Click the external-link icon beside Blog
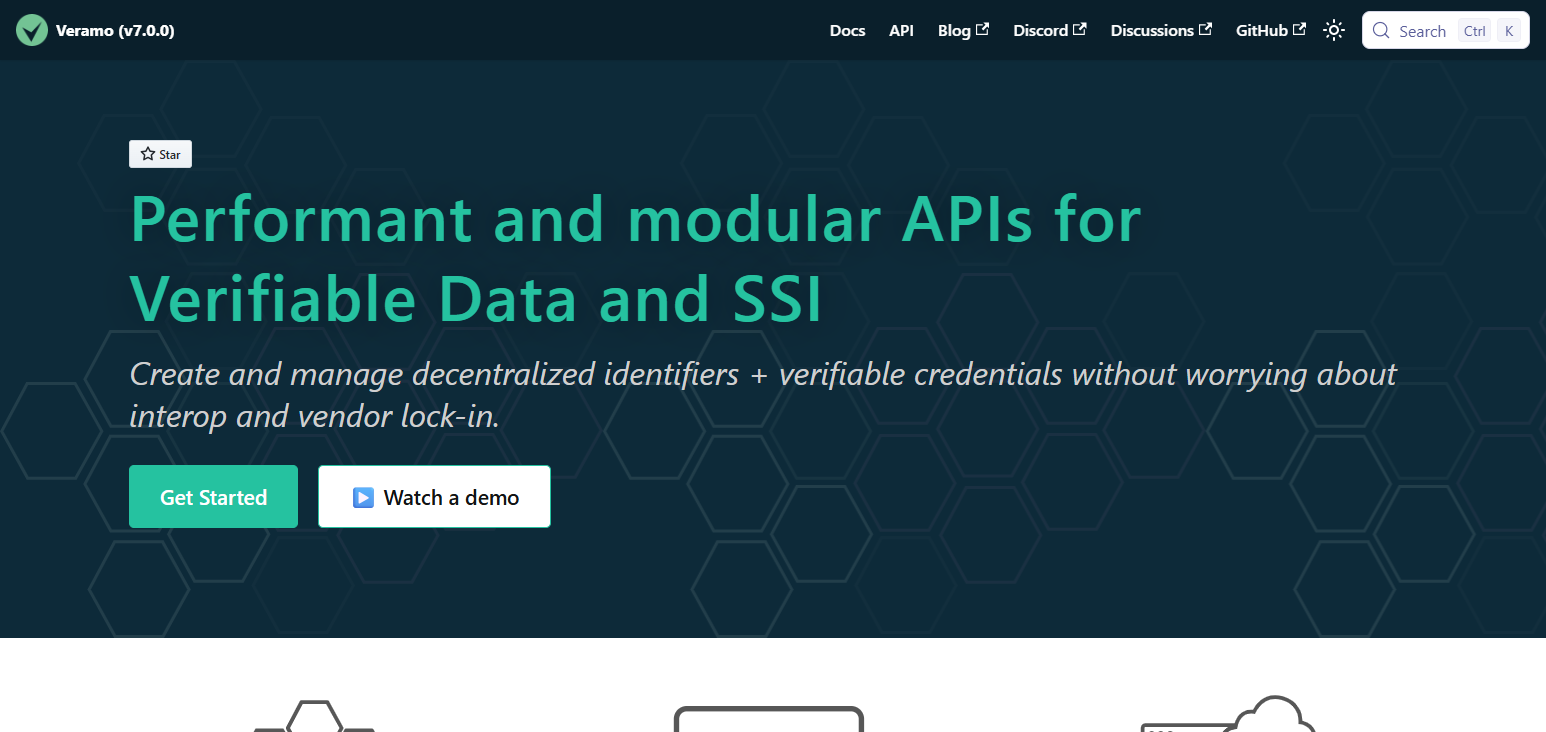 click(x=982, y=29)
